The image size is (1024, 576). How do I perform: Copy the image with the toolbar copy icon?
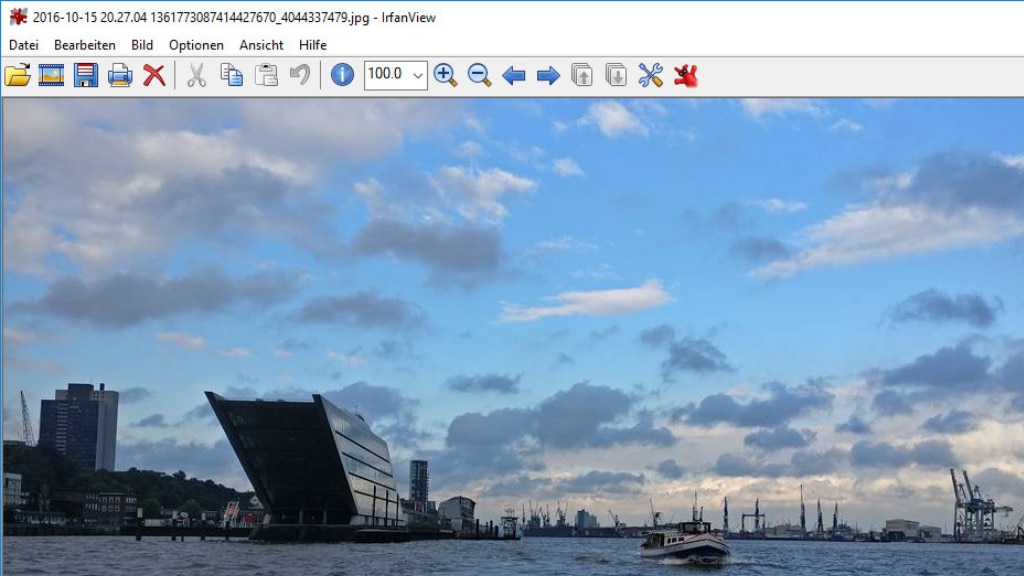point(232,75)
